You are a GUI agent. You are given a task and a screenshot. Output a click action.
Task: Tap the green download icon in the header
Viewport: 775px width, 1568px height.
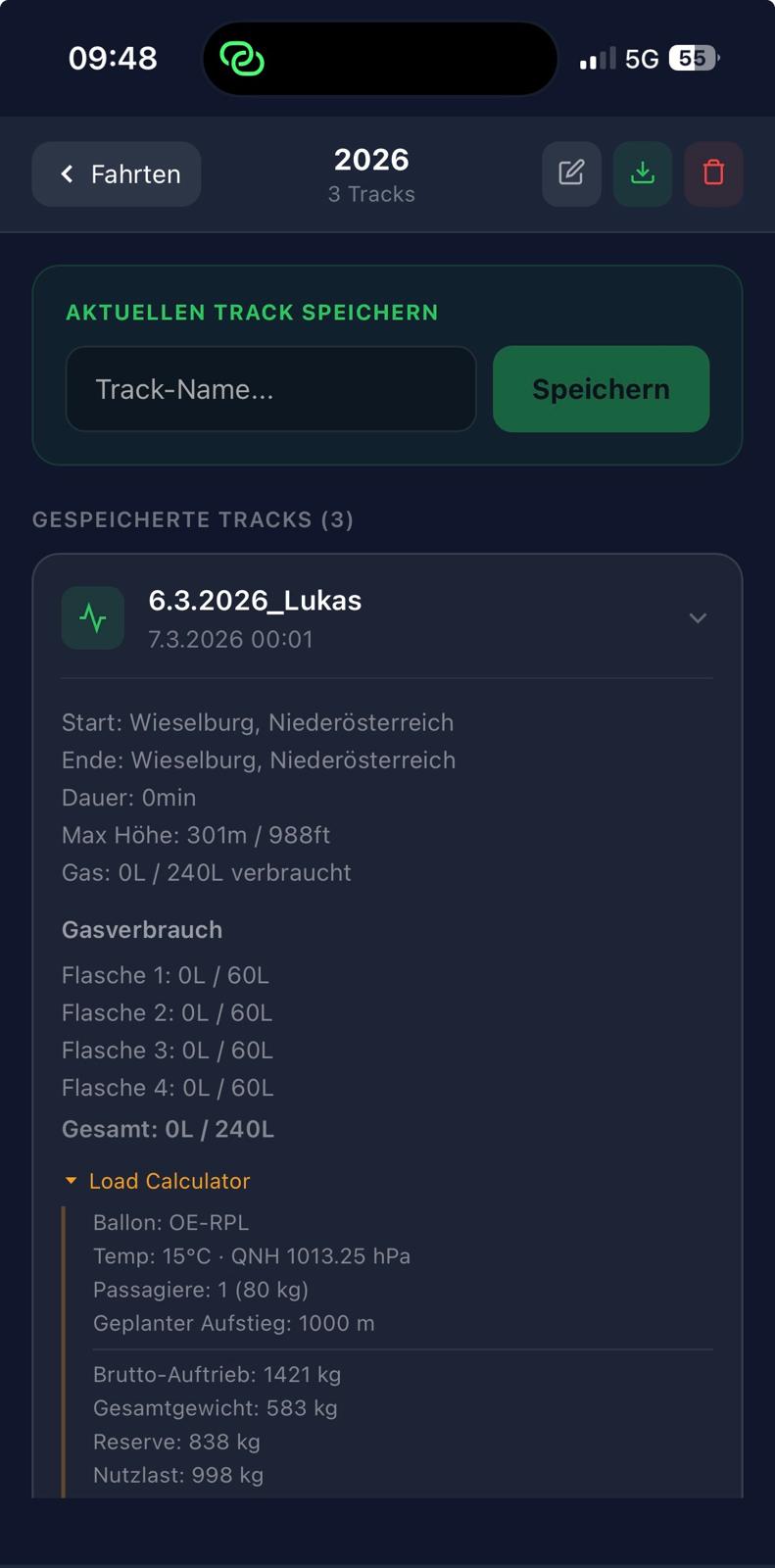pos(643,173)
